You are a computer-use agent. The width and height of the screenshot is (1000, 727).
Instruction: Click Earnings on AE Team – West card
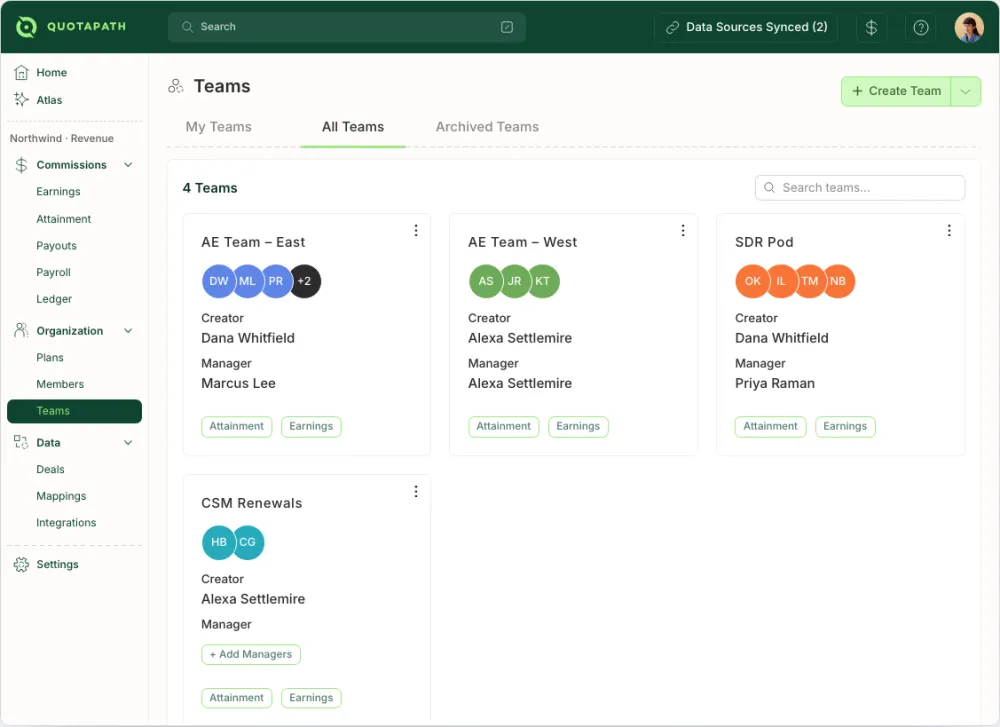coord(578,427)
